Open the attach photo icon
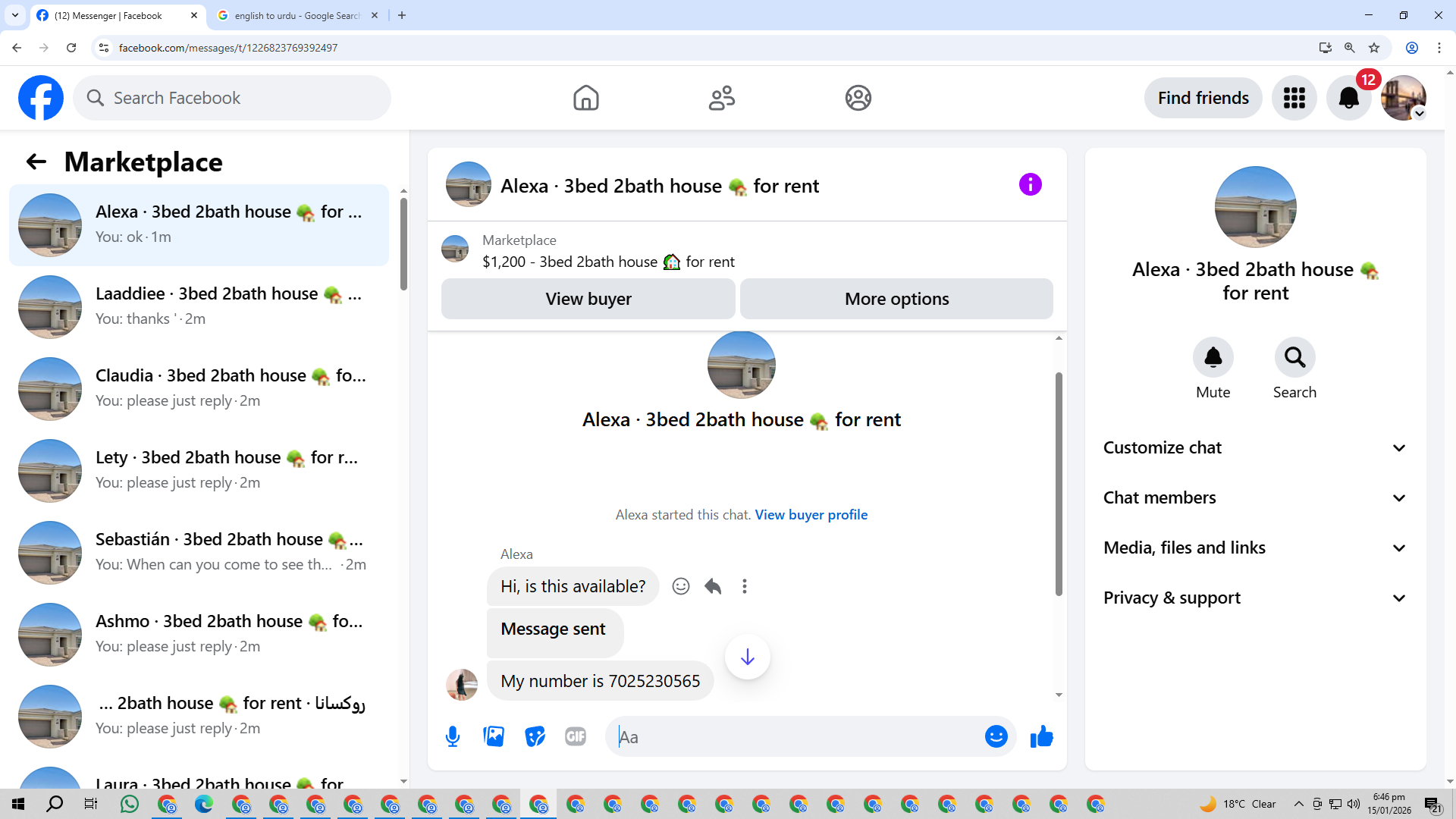Screen dimensions: 1456x819 pyautogui.click(x=494, y=736)
